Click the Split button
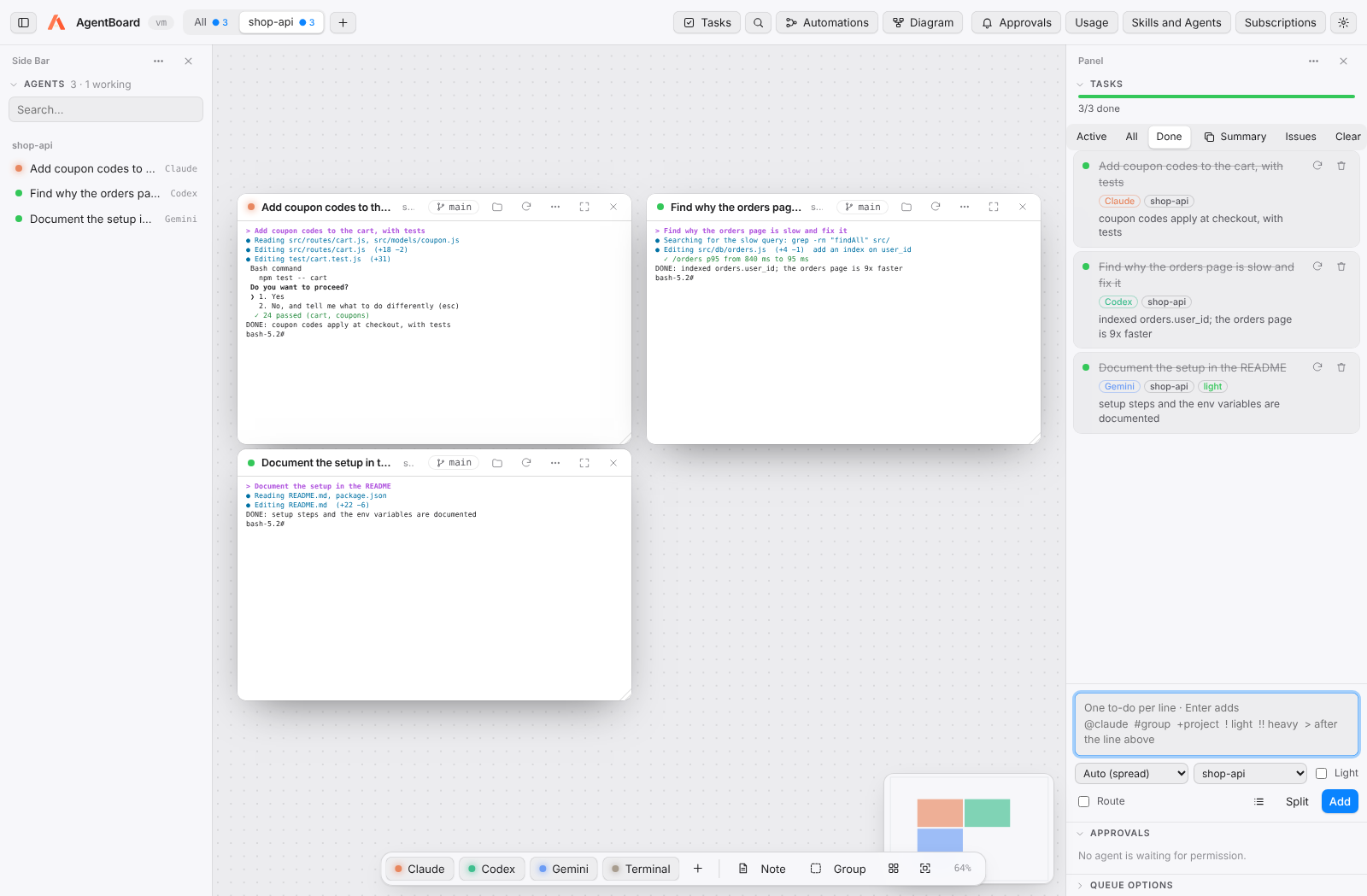Screen dimensions: 1367x896 [x=1297, y=801]
